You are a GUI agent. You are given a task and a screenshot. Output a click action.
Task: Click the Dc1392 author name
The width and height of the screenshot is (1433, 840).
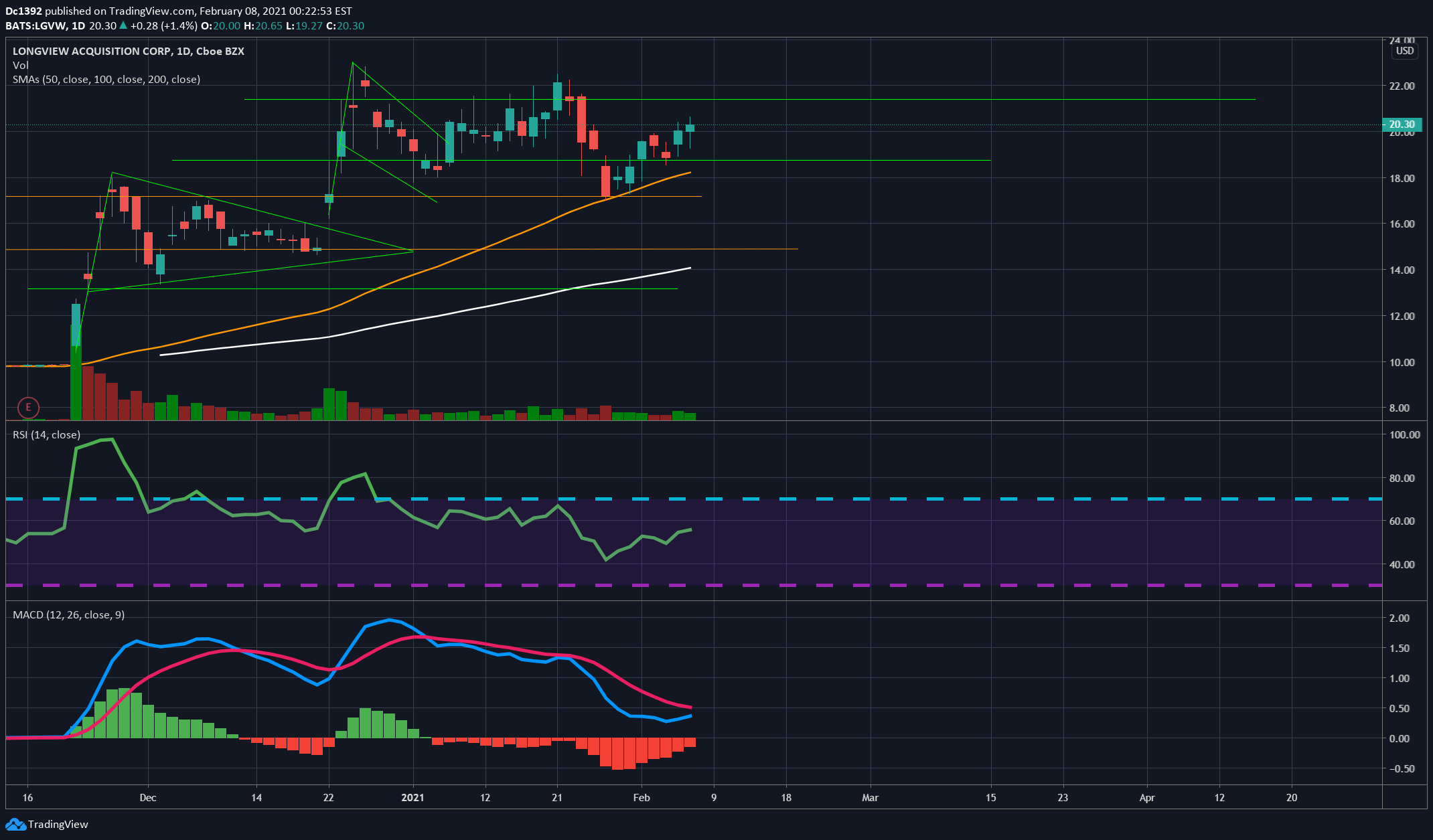pos(23,11)
